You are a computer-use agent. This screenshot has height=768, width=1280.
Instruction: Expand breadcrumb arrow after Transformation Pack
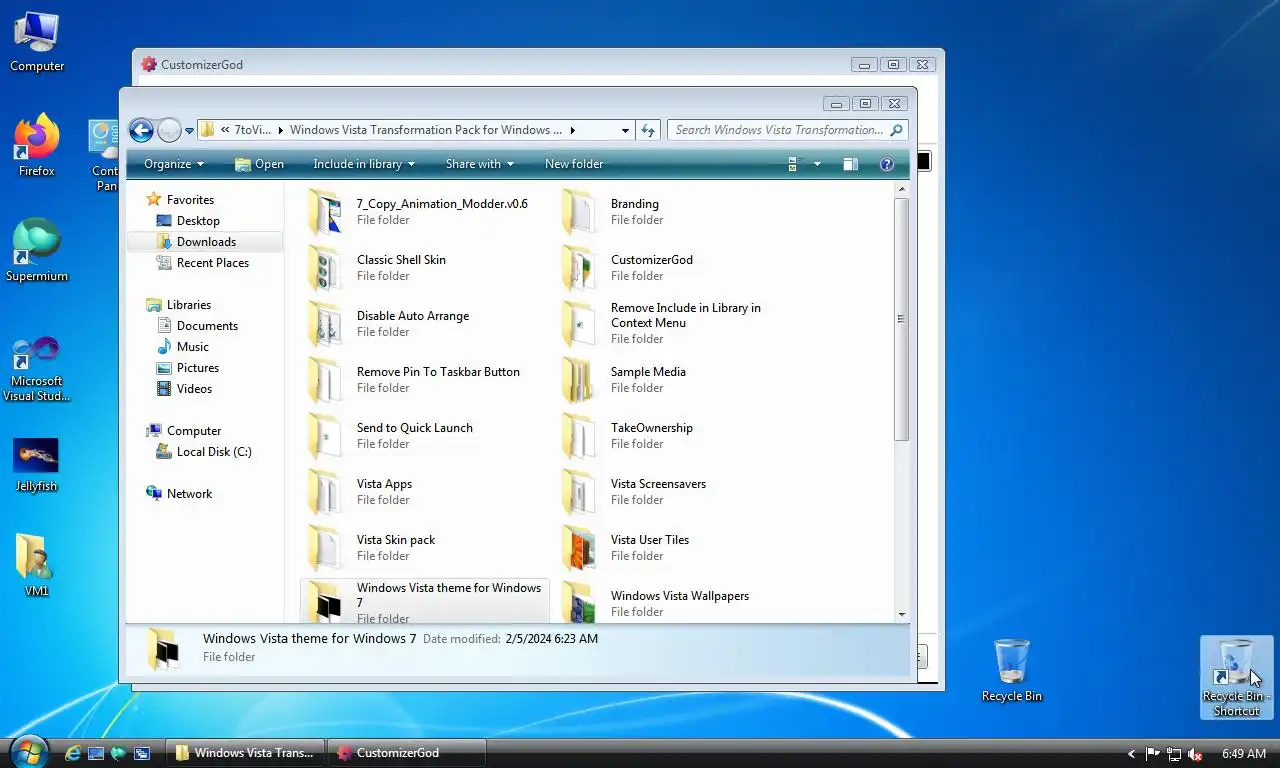click(x=572, y=130)
